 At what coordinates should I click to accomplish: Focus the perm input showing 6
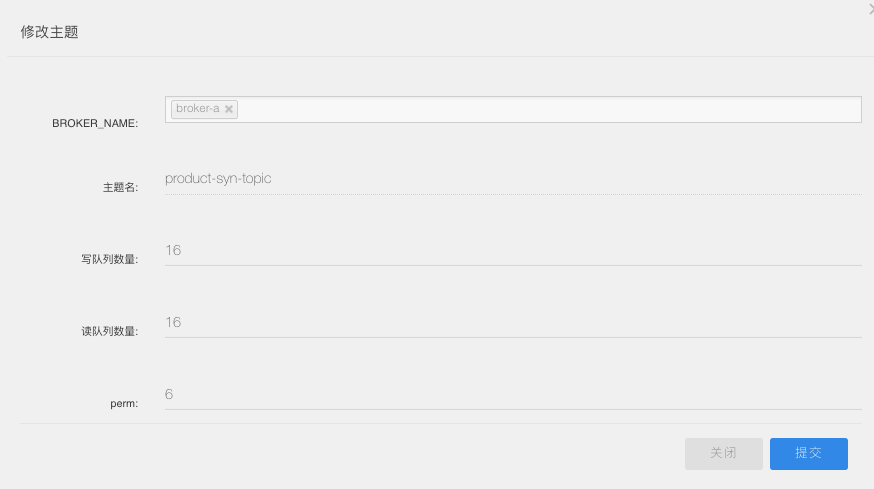click(x=513, y=395)
